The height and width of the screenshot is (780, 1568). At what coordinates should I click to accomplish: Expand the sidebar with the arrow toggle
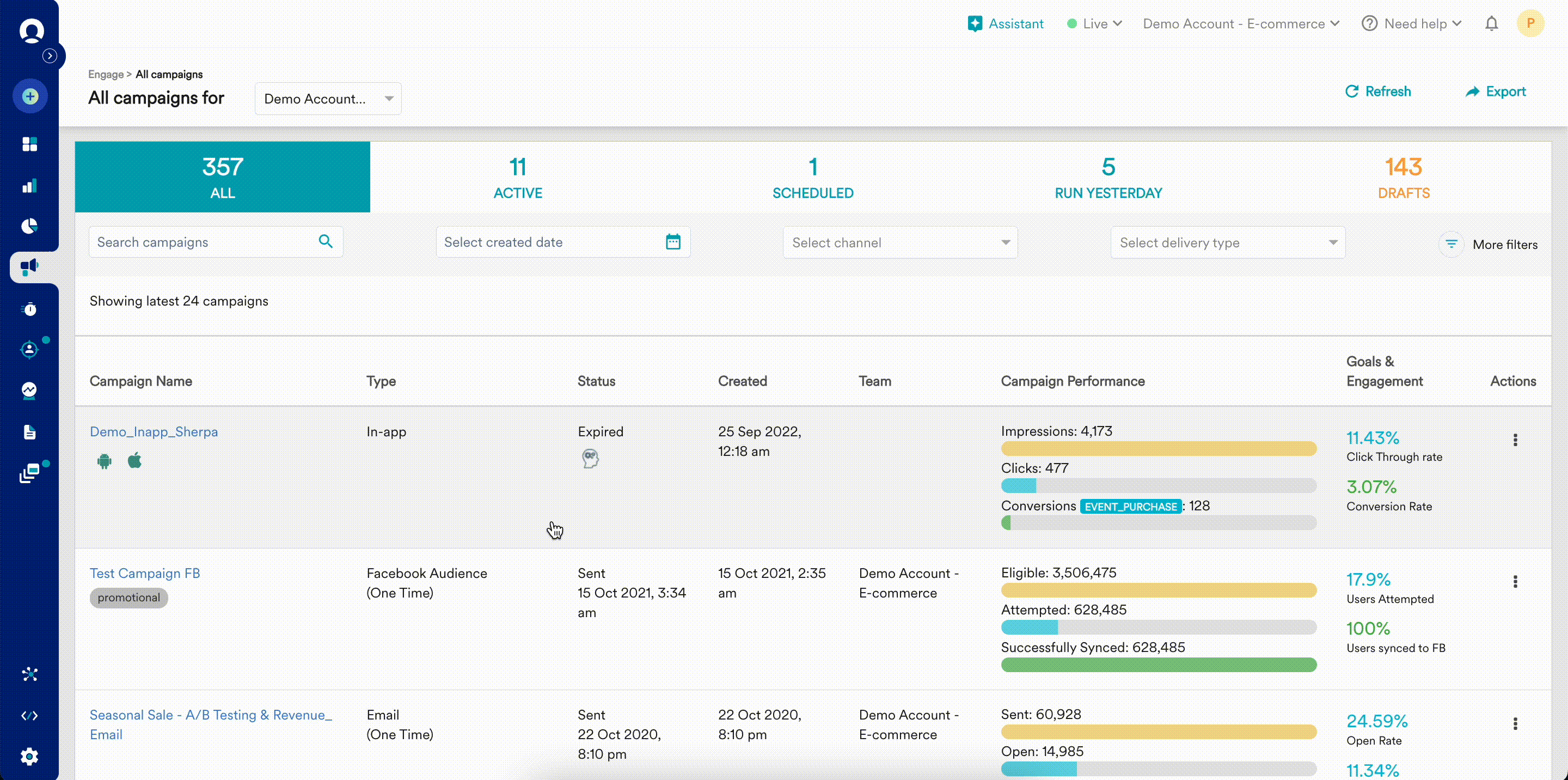click(50, 56)
